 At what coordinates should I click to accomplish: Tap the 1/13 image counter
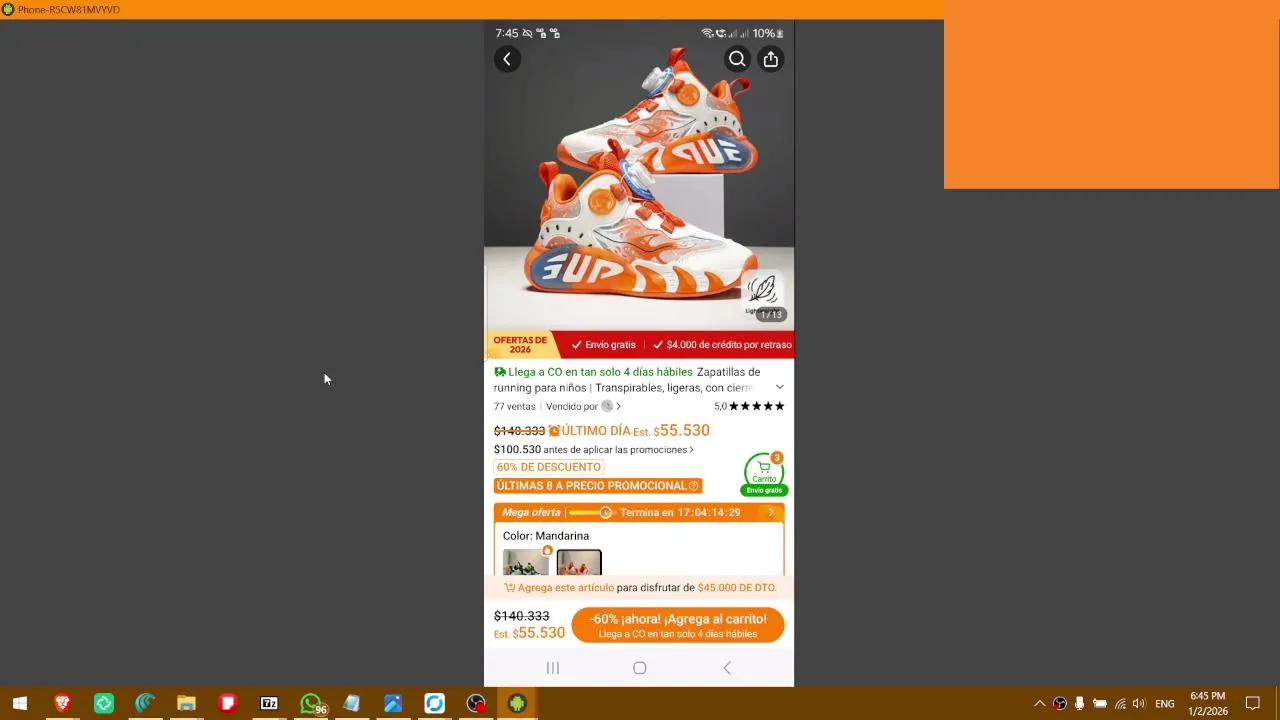pyautogui.click(x=771, y=315)
